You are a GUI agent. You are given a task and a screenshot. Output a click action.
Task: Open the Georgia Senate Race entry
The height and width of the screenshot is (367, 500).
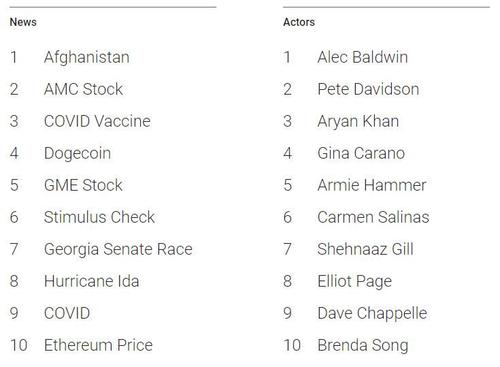tap(118, 250)
